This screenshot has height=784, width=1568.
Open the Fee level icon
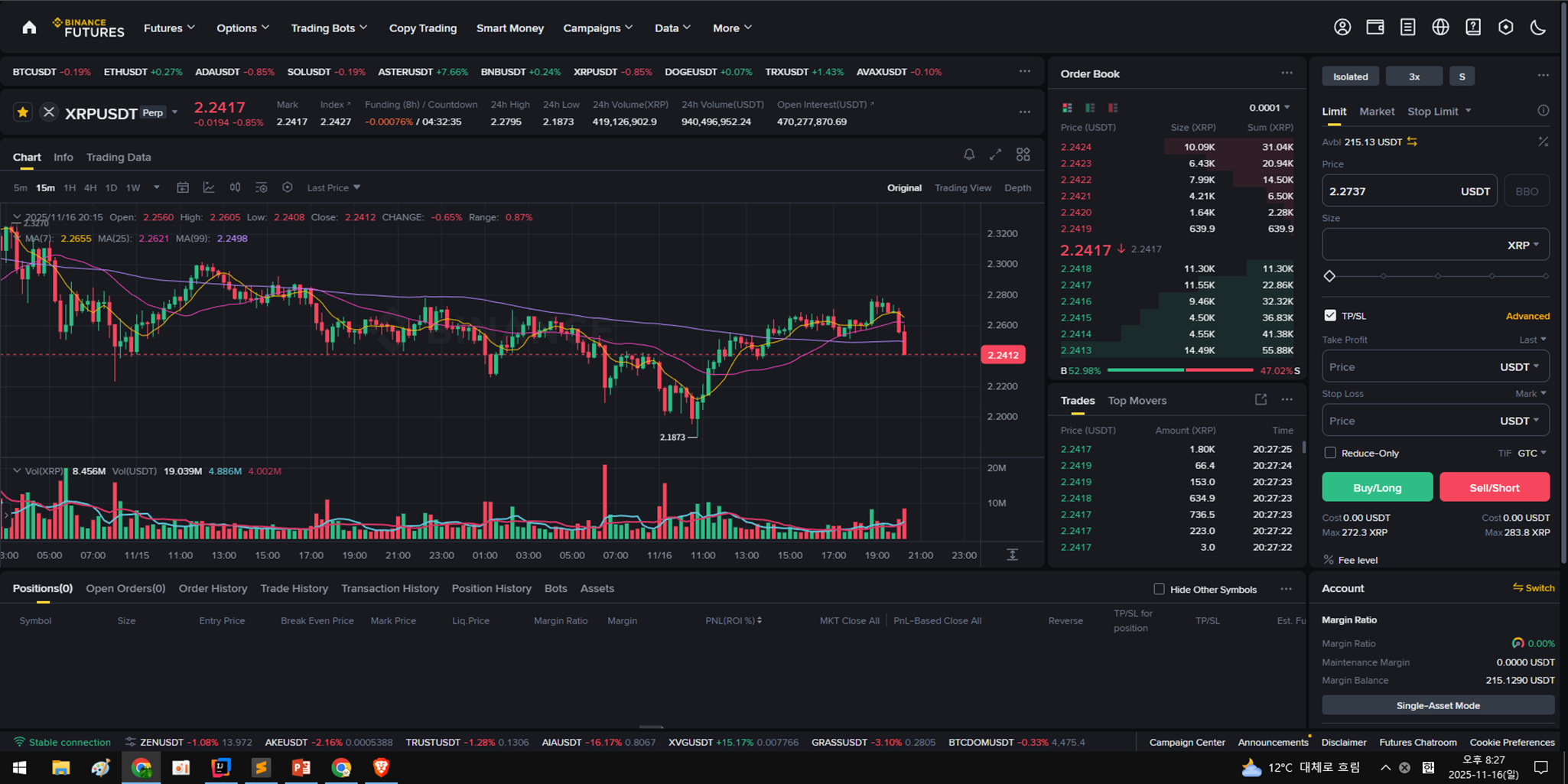tap(1329, 560)
